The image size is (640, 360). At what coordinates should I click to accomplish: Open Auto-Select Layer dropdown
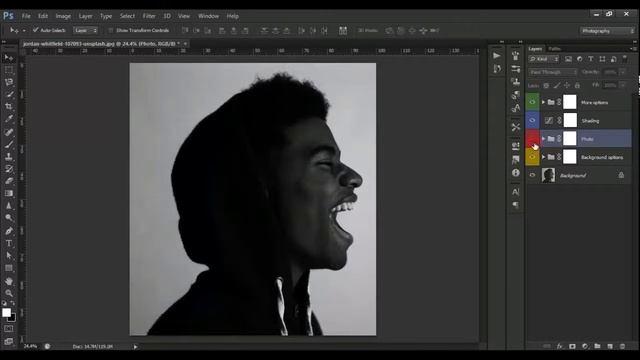[86, 30]
